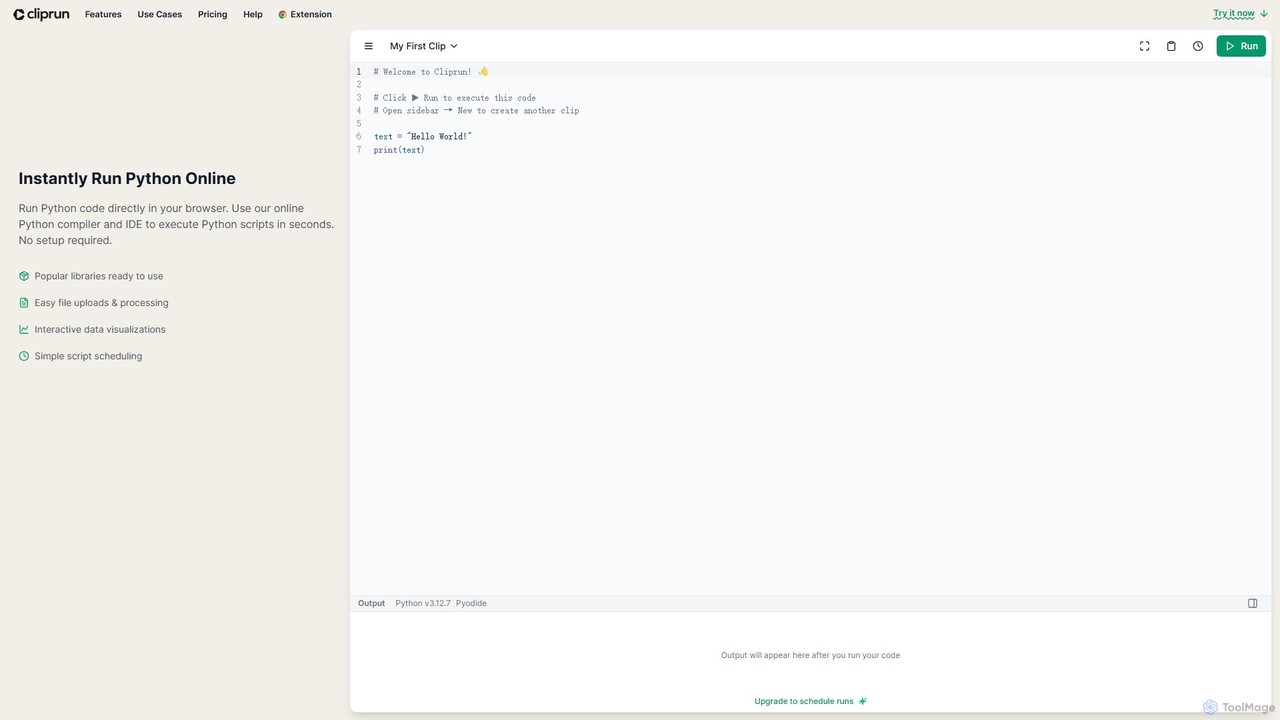The image size is (1280, 720).
Task: Open the Use Cases menu
Action: 160,15
